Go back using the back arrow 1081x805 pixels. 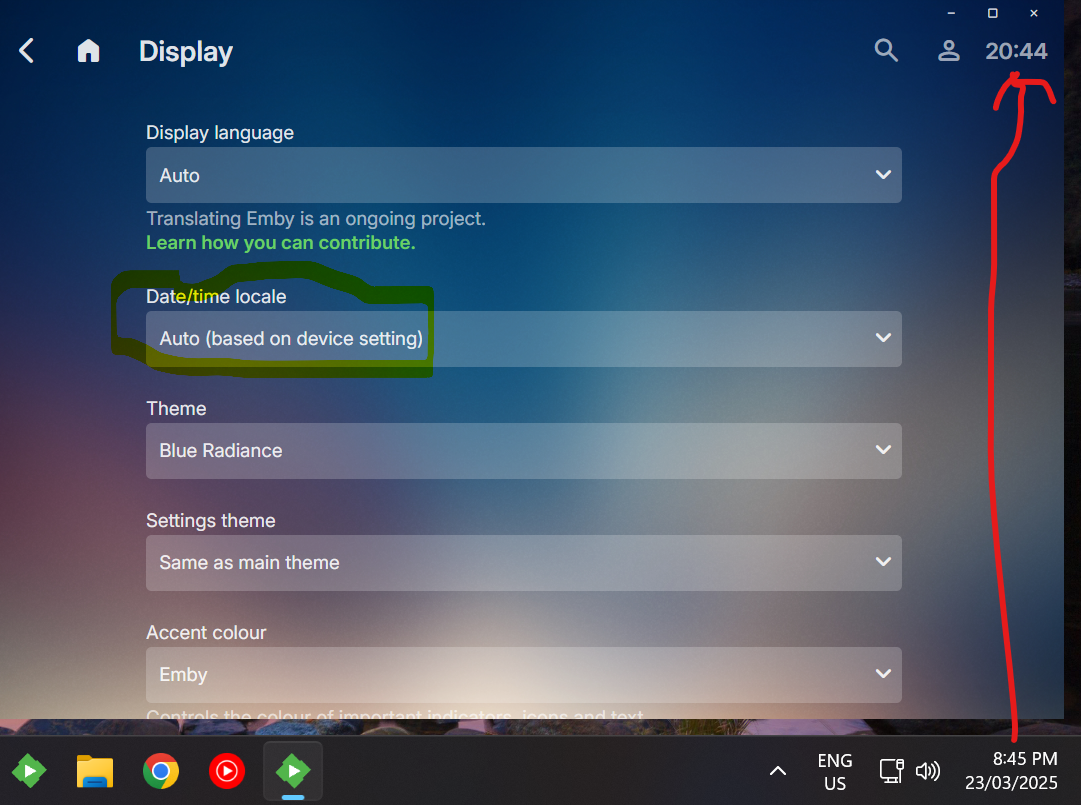point(26,51)
